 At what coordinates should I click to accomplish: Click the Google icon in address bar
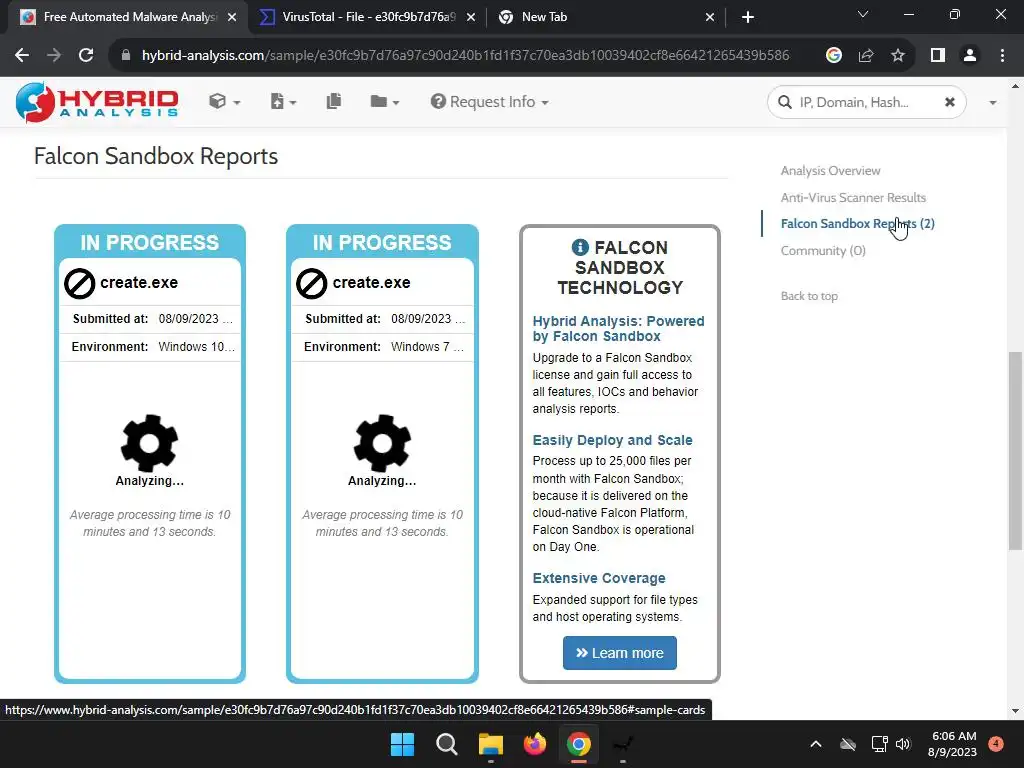click(x=833, y=56)
